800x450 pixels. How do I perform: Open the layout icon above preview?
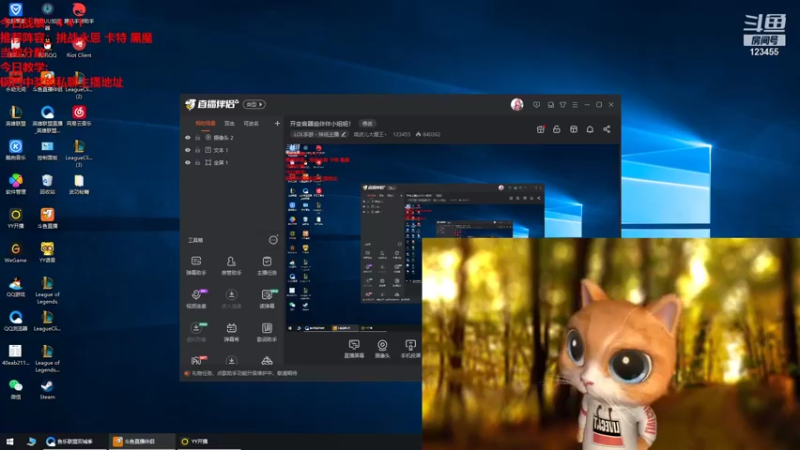click(573, 129)
